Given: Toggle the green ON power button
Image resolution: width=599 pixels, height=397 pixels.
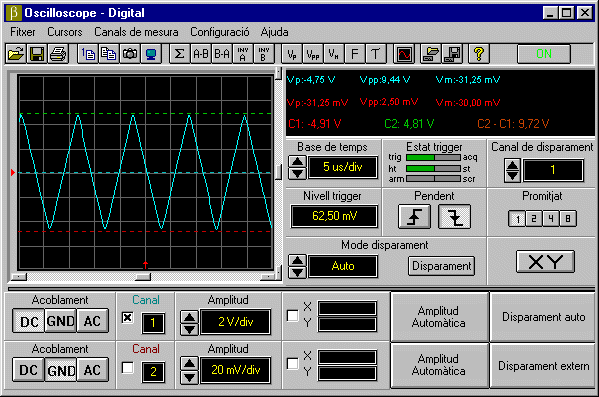Looking at the screenshot, I should click(x=544, y=54).
